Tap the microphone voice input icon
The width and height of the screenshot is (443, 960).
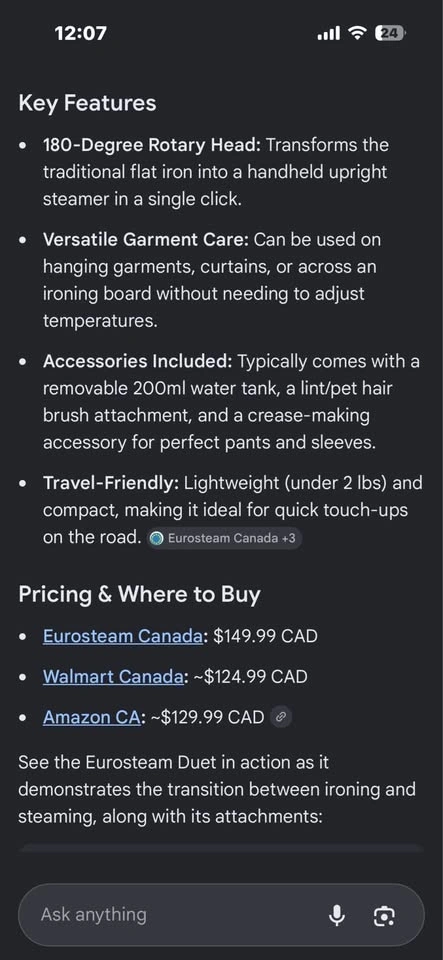[337, 915]
